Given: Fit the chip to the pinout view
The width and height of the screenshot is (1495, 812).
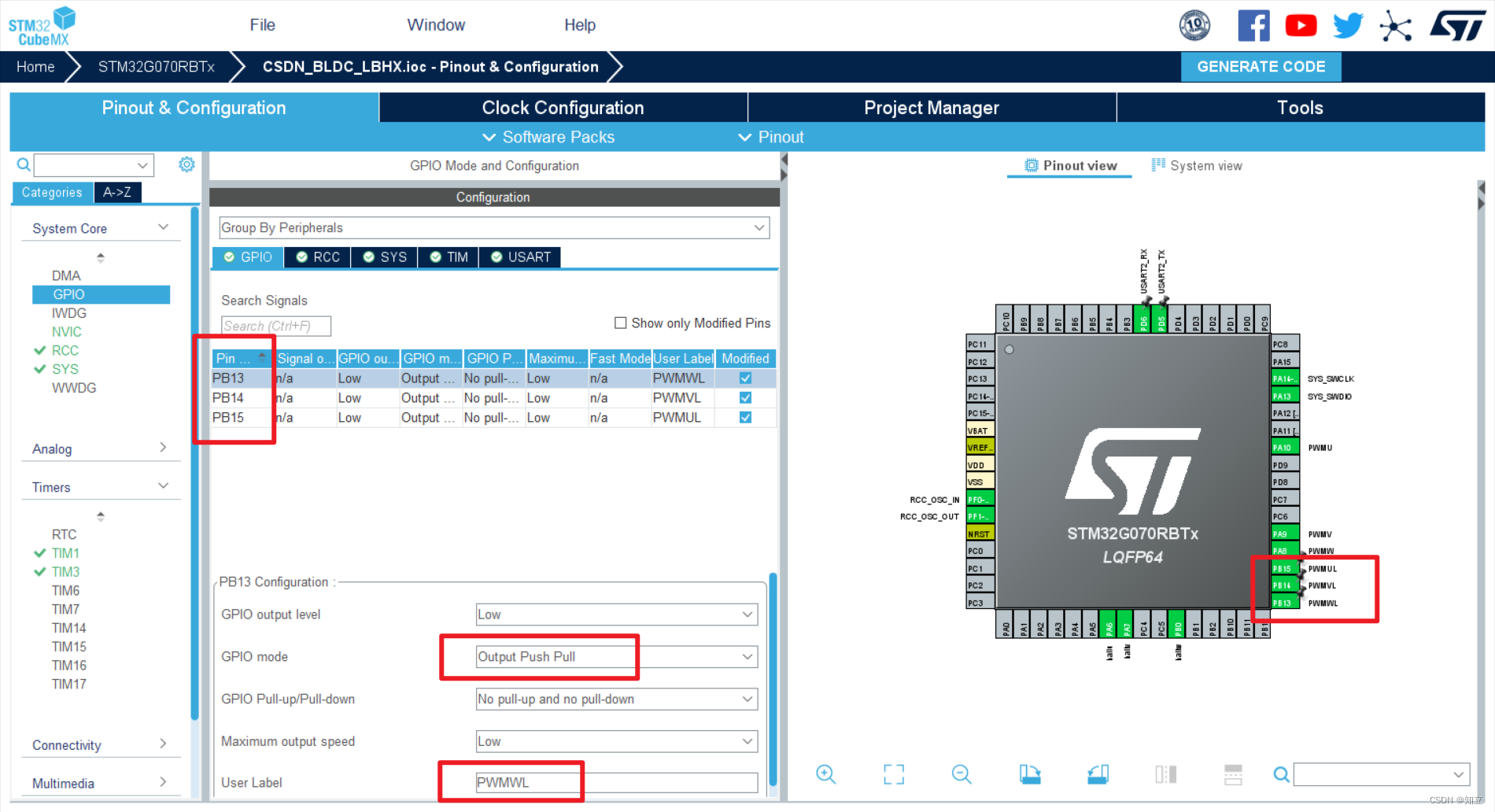Looking at the screenshot, I should [894, 774].
